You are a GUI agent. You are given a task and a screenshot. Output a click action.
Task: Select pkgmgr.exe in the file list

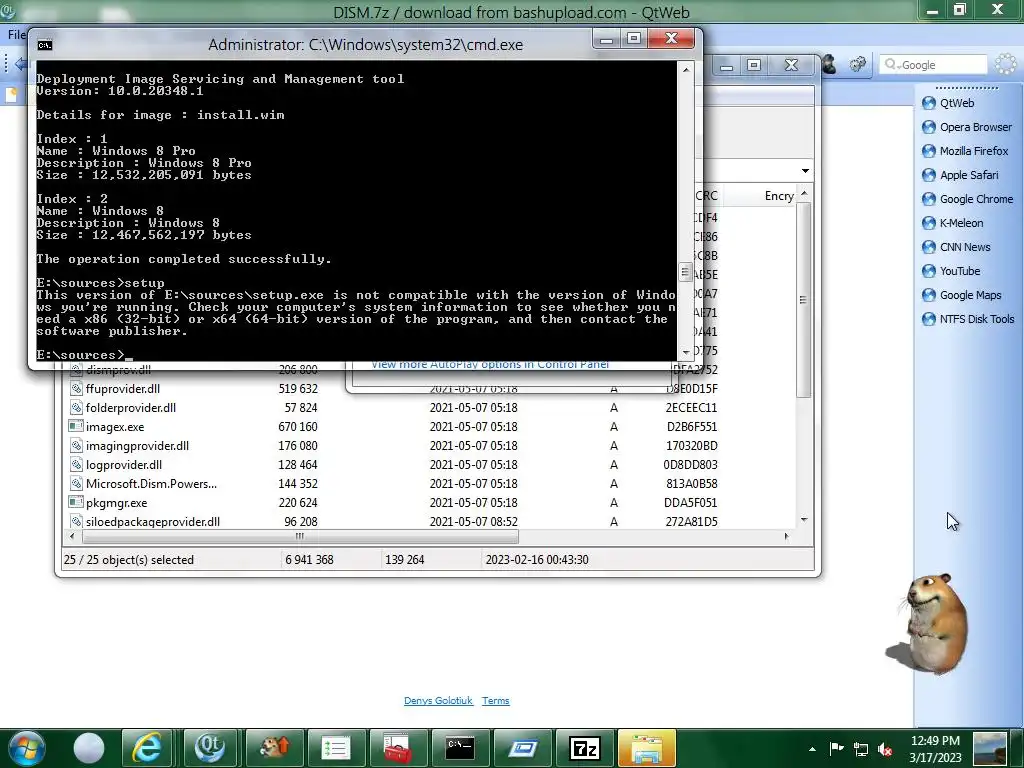coord(116,503)
